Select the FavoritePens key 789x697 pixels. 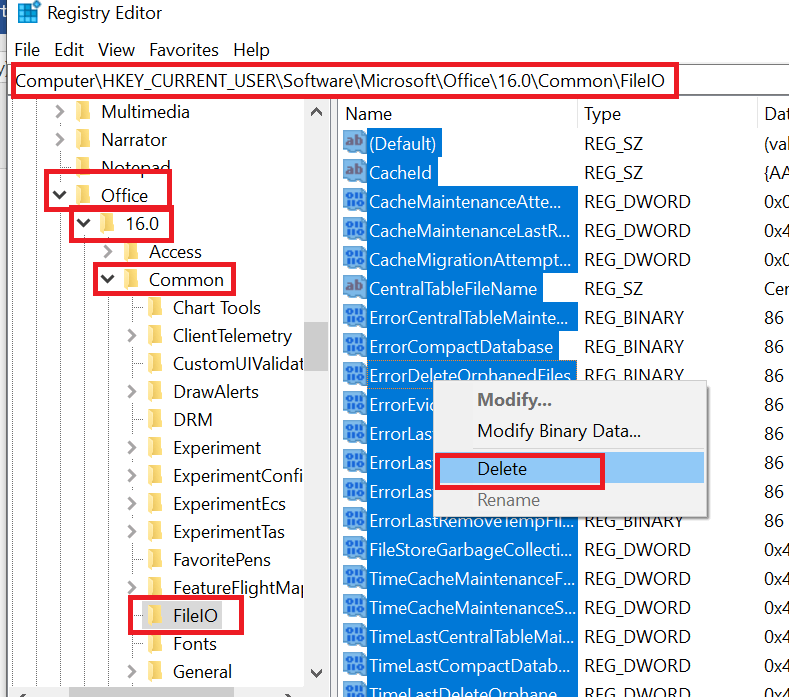222,560
